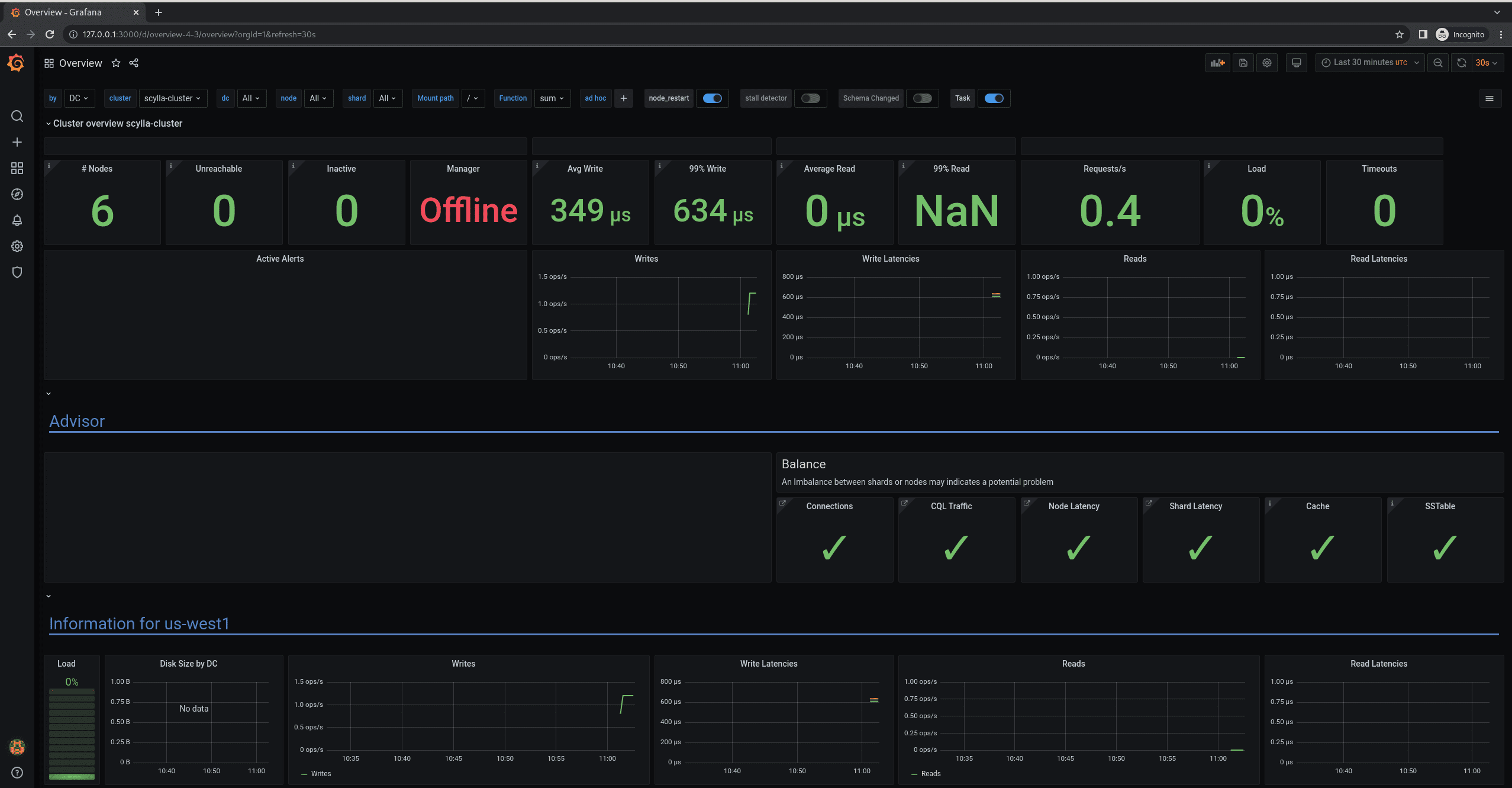Open the Function sum dropdown
Image resolution: width=1512 pixels, height=788 pixels.
552,98
